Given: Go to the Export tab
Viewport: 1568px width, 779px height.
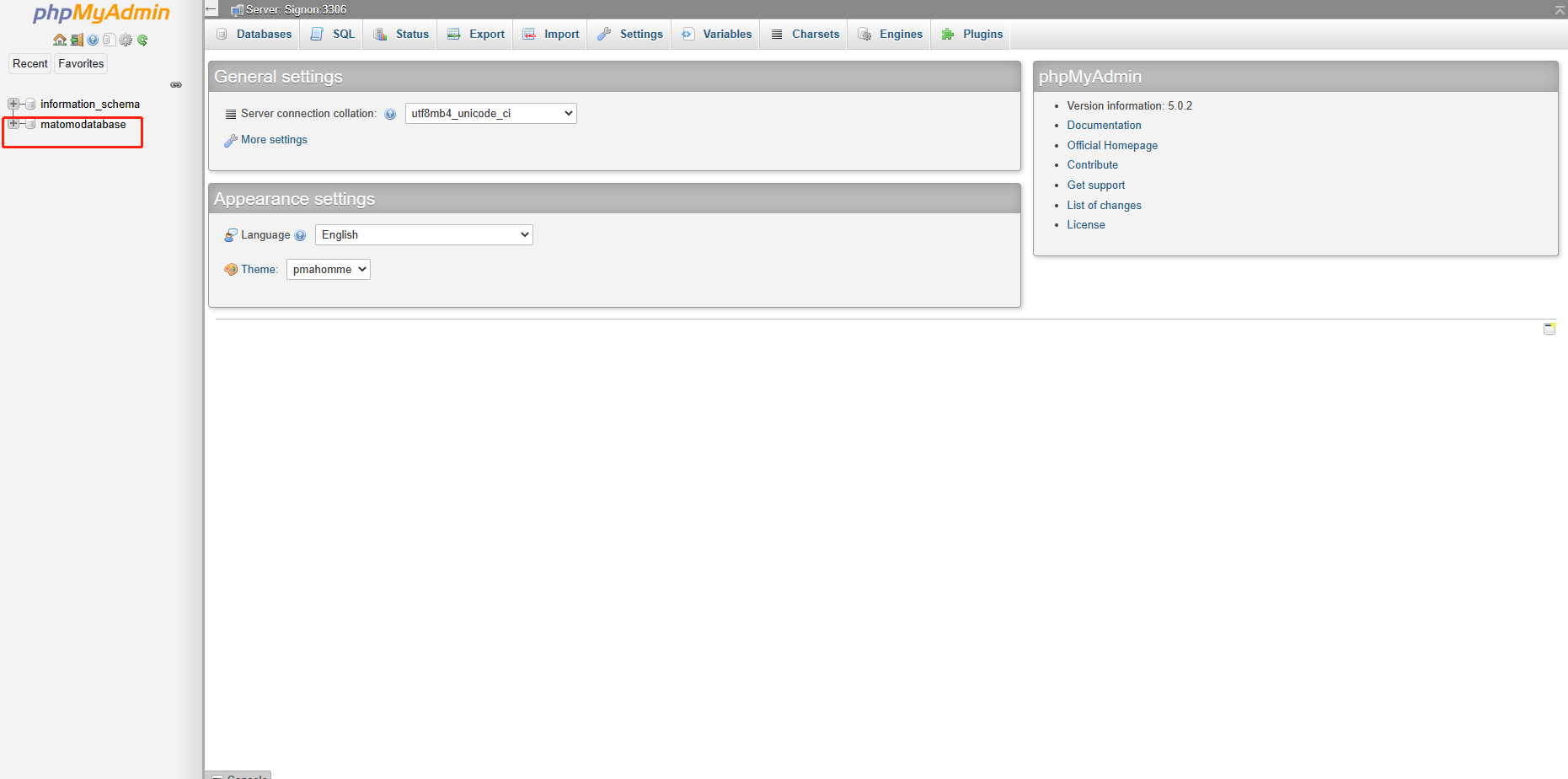Looking at the screenshot, I should coord(476,34).
